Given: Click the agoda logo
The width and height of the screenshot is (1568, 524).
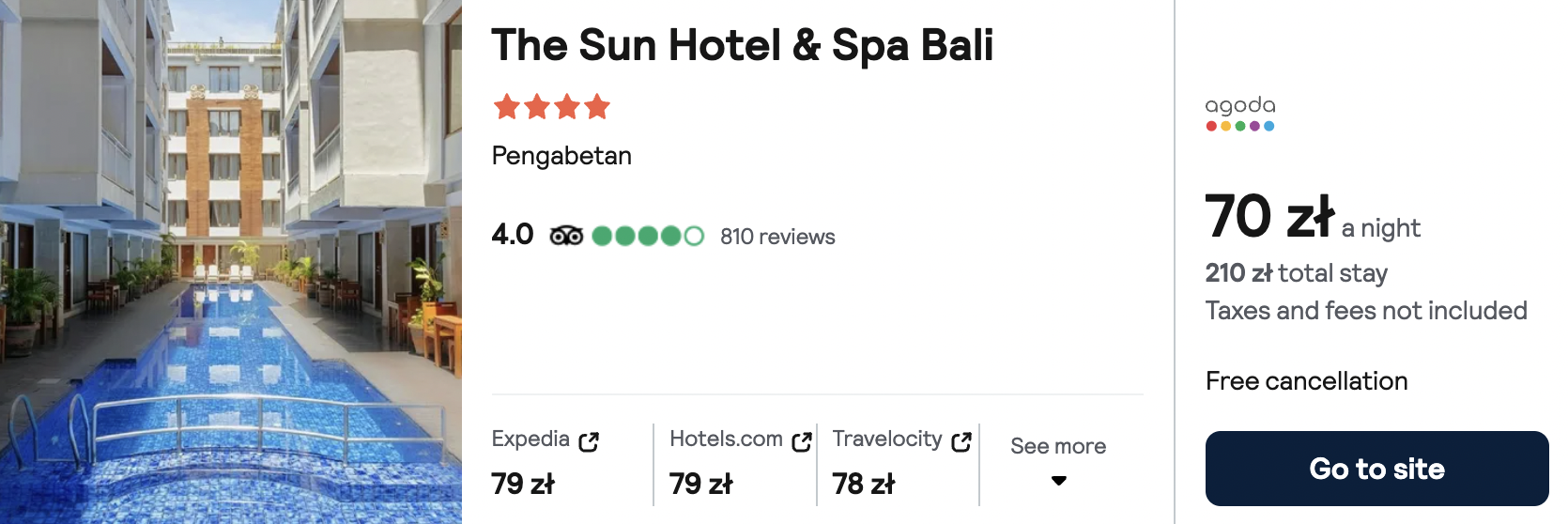Looking at the screenshot, I should [1240, 113].
